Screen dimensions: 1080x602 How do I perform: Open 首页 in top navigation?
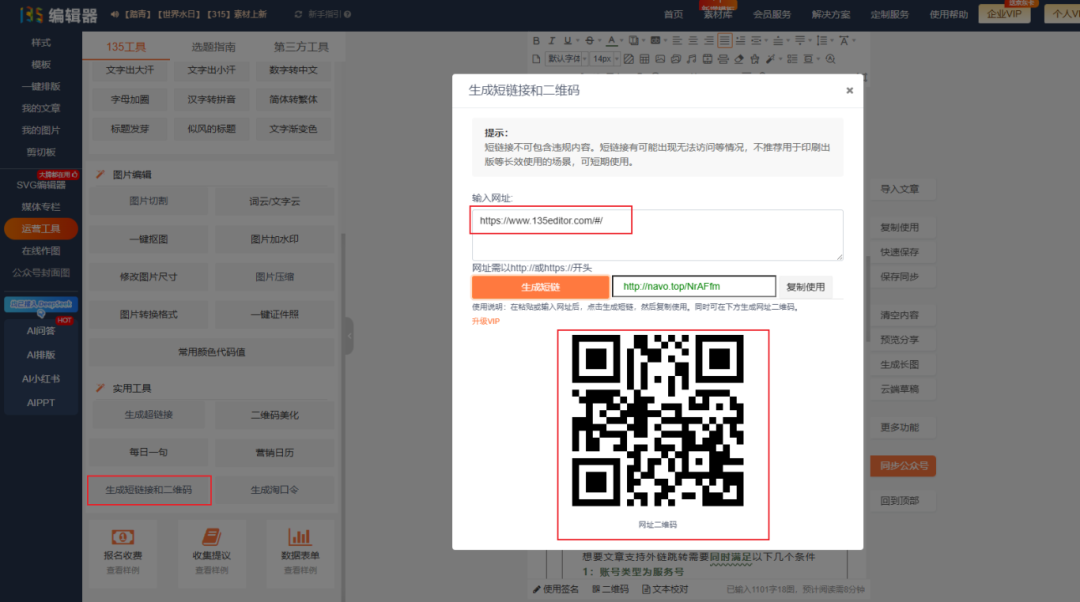click(x=673, y=14)
